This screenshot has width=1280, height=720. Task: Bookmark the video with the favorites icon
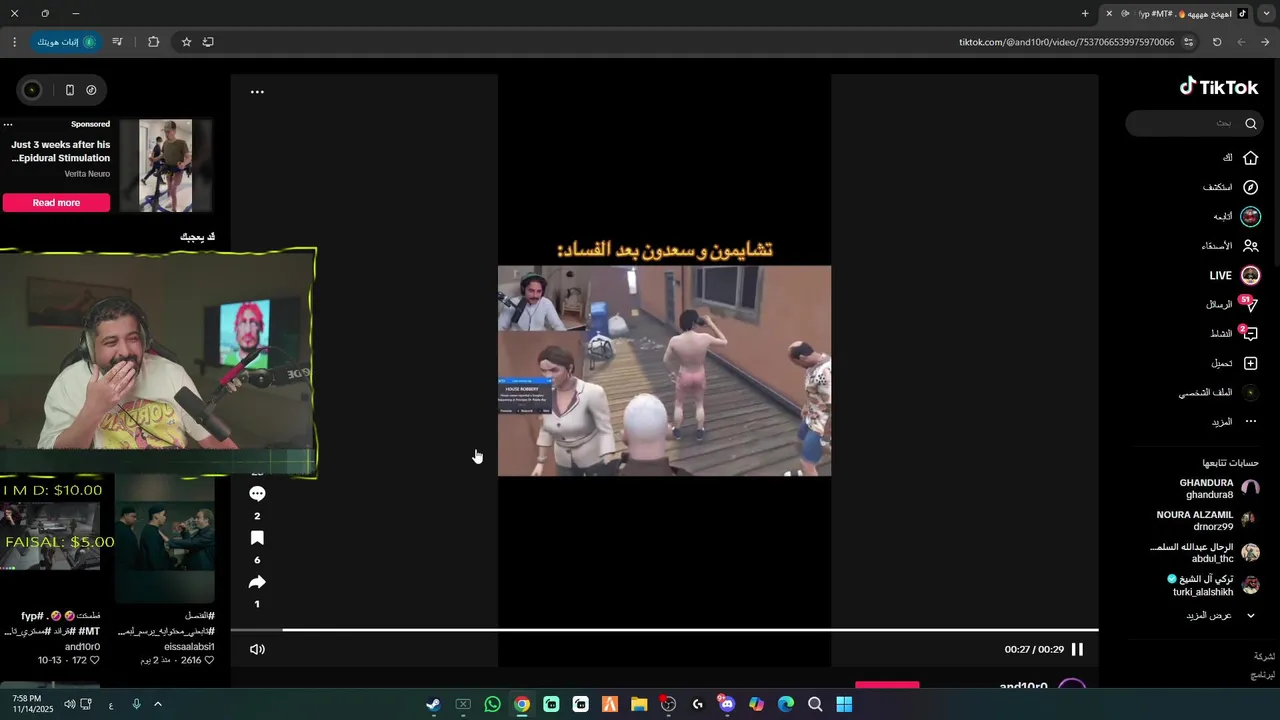[257, 538]
